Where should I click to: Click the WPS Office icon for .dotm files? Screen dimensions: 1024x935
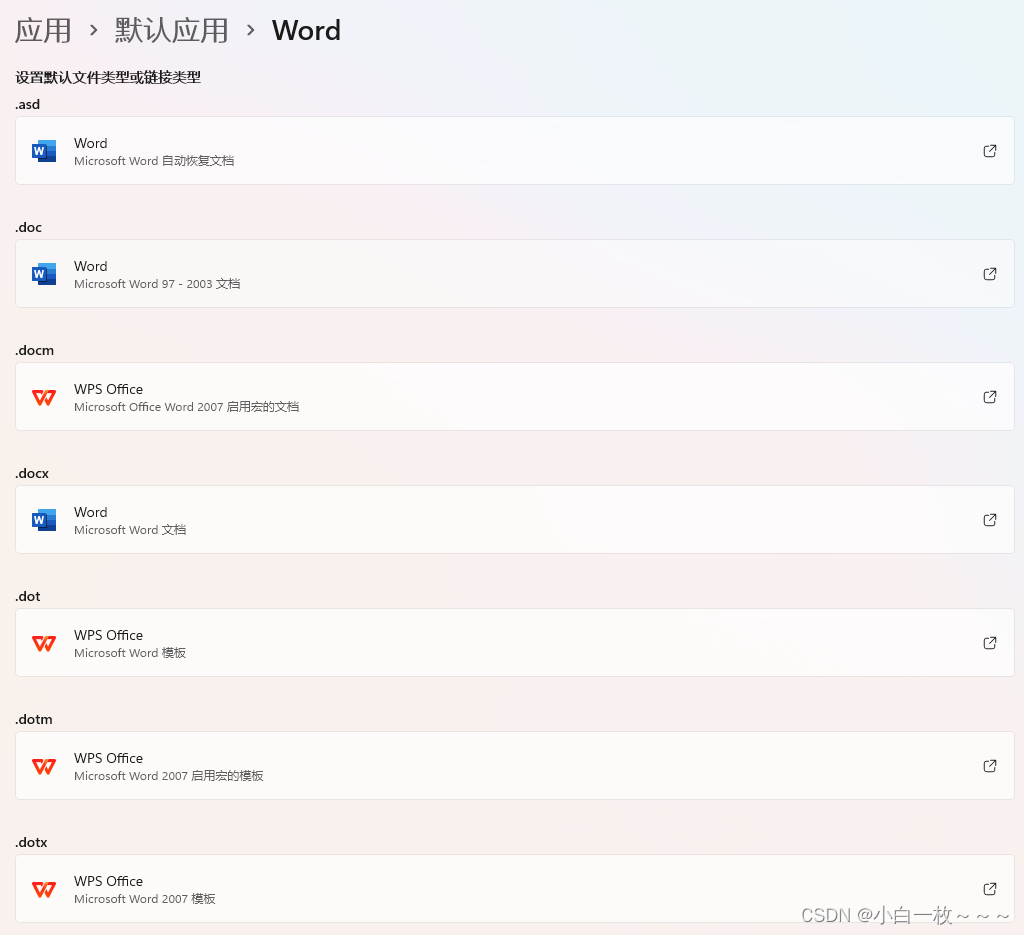pyautogui.click(x=44, y=765)
